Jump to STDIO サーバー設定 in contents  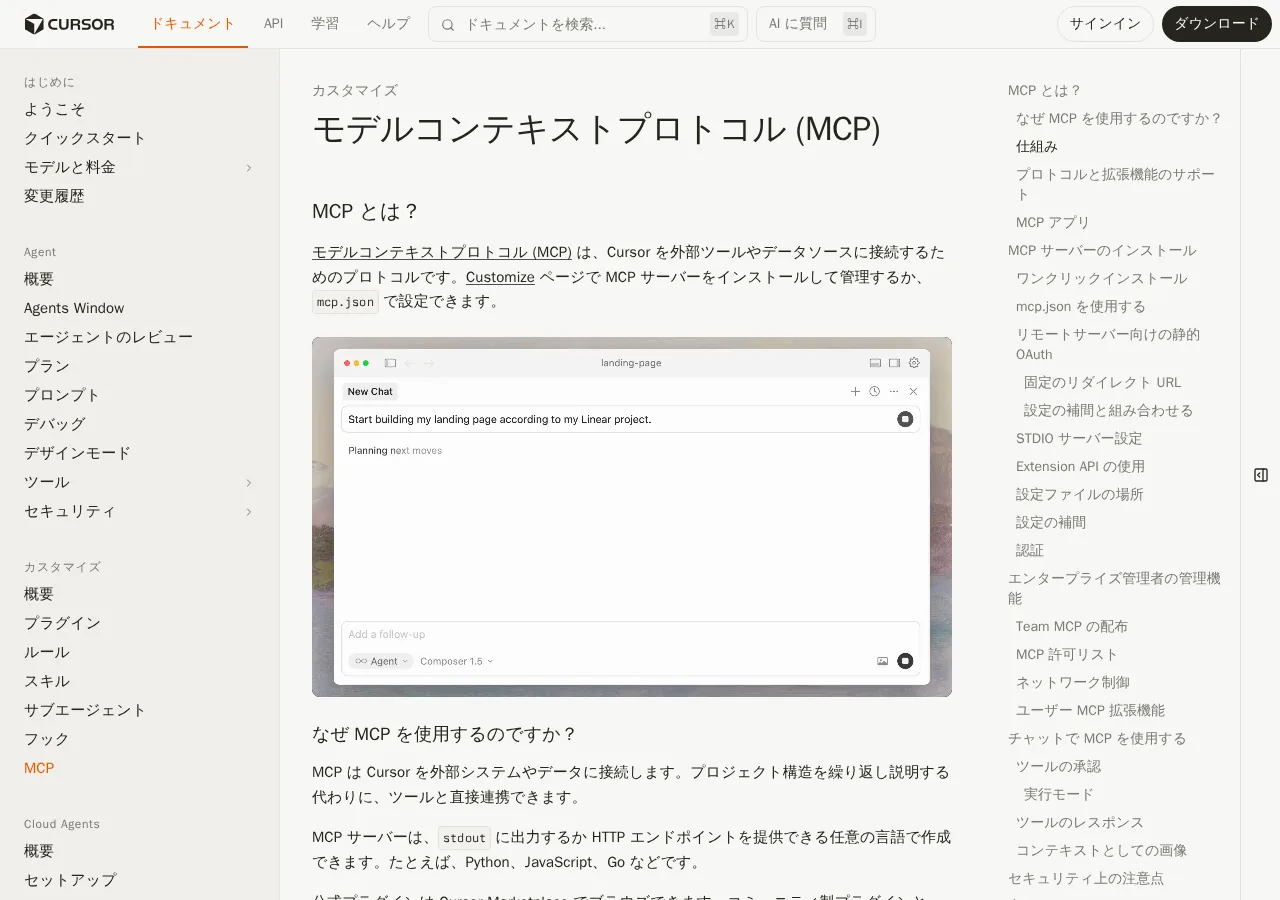[x=1079, y=439]
